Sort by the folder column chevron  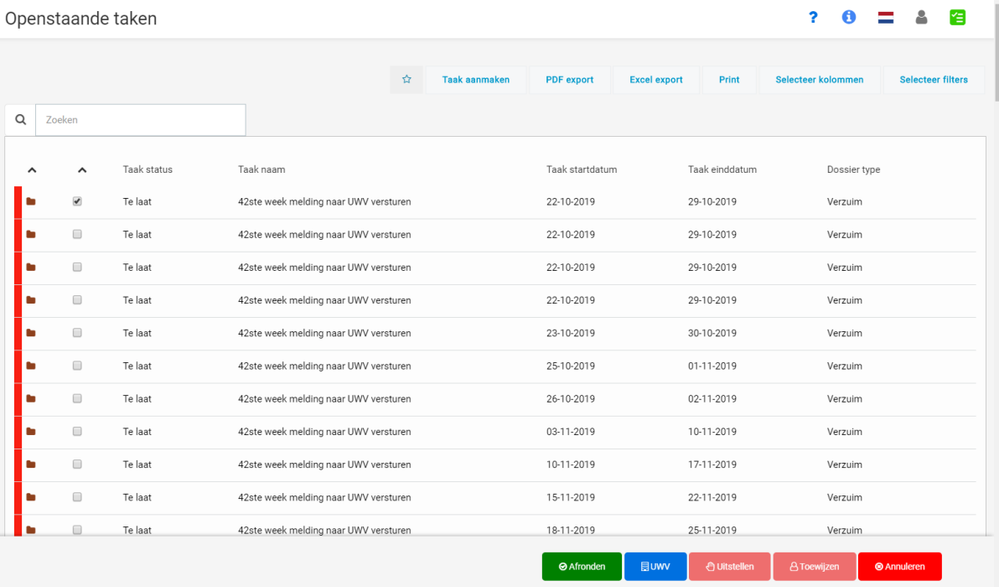pyautogui.click(x=32, y=170)
